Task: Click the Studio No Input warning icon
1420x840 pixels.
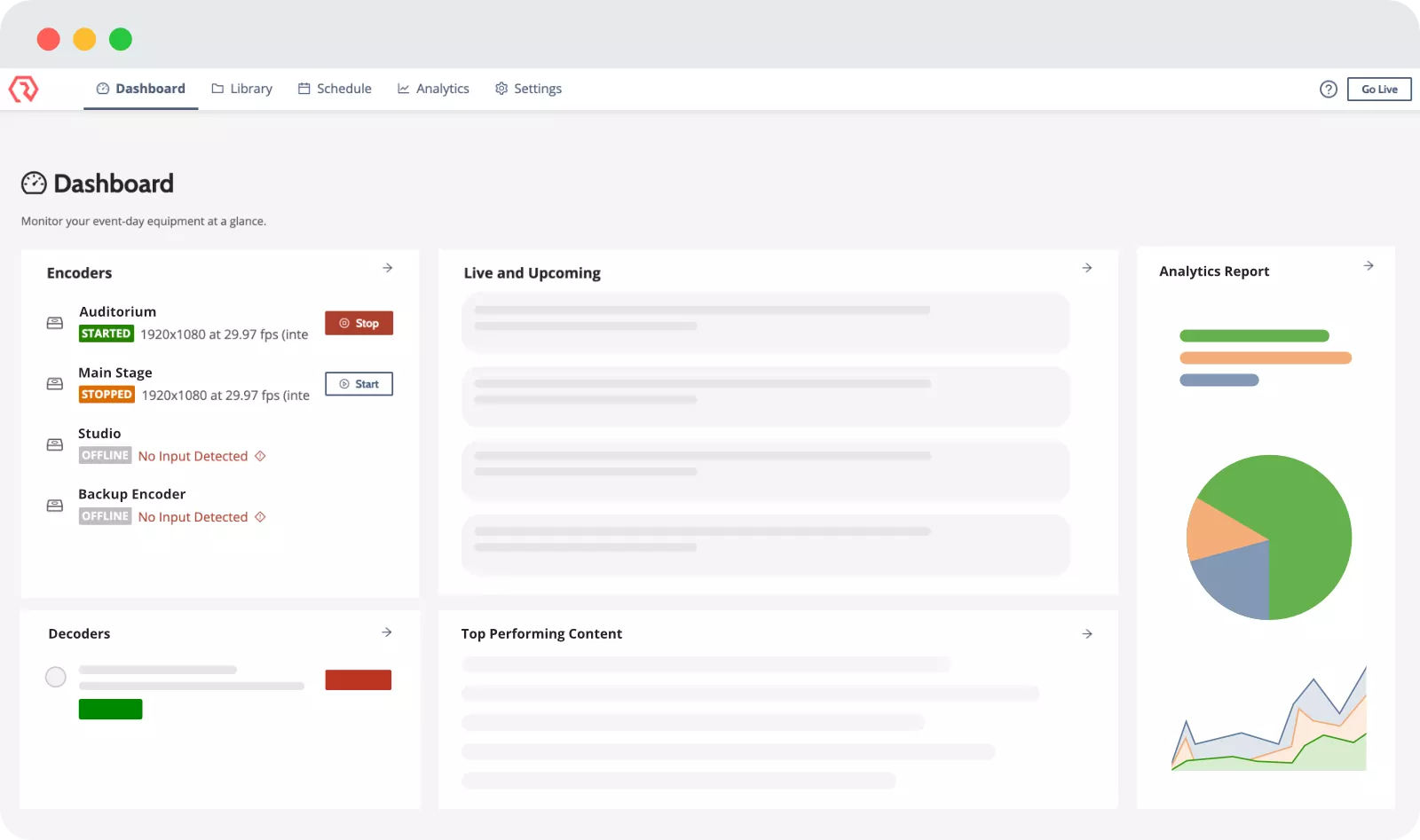Action: (x=260, y=456)
